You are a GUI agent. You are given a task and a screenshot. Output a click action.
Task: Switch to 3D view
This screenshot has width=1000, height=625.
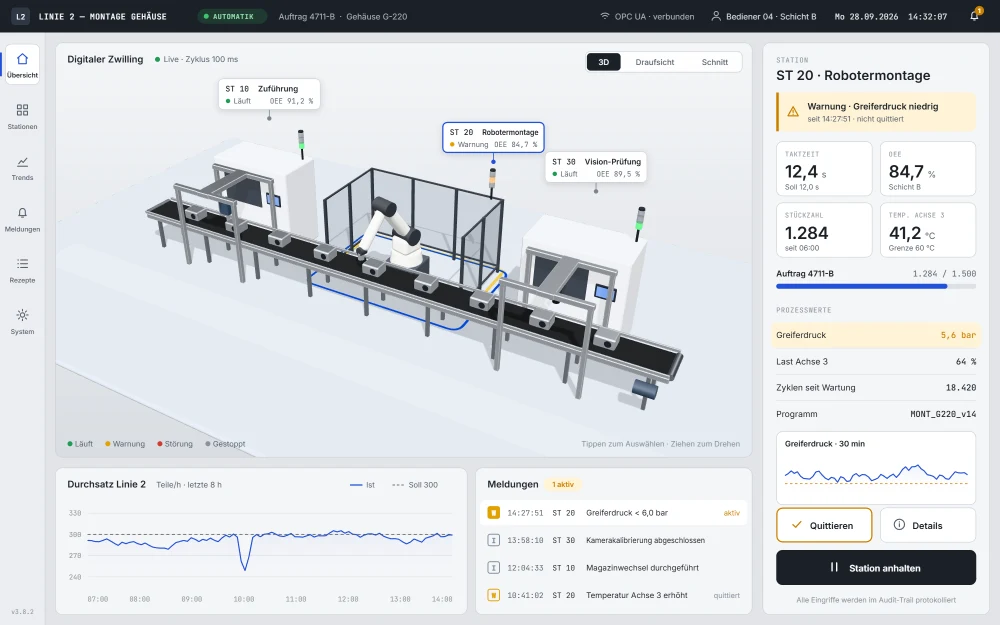click(x=603, y=62)
